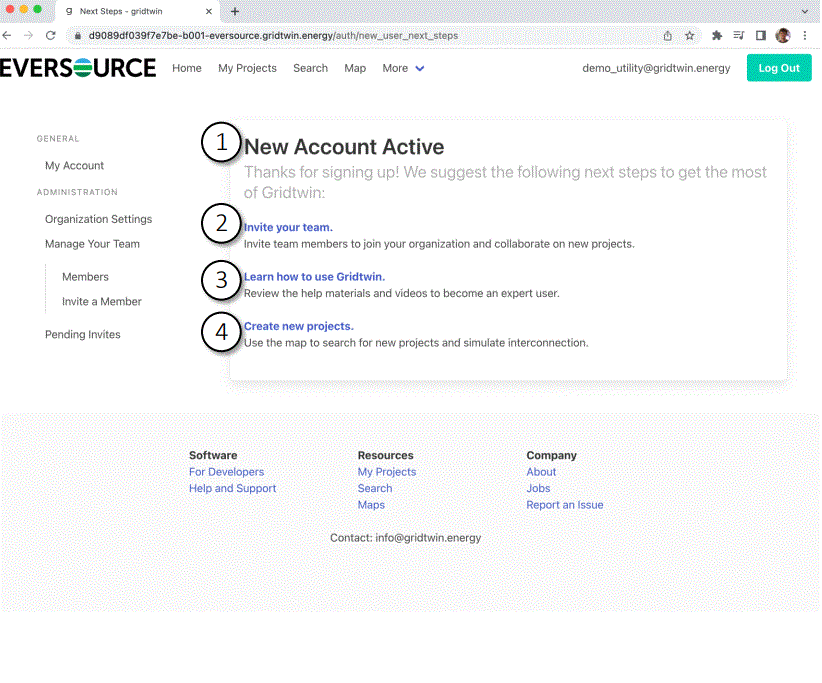This screenshot has width=822, height=683.
Task: Select the Next Steps - gridtwin tab
Action: click(x=120, y=13)
